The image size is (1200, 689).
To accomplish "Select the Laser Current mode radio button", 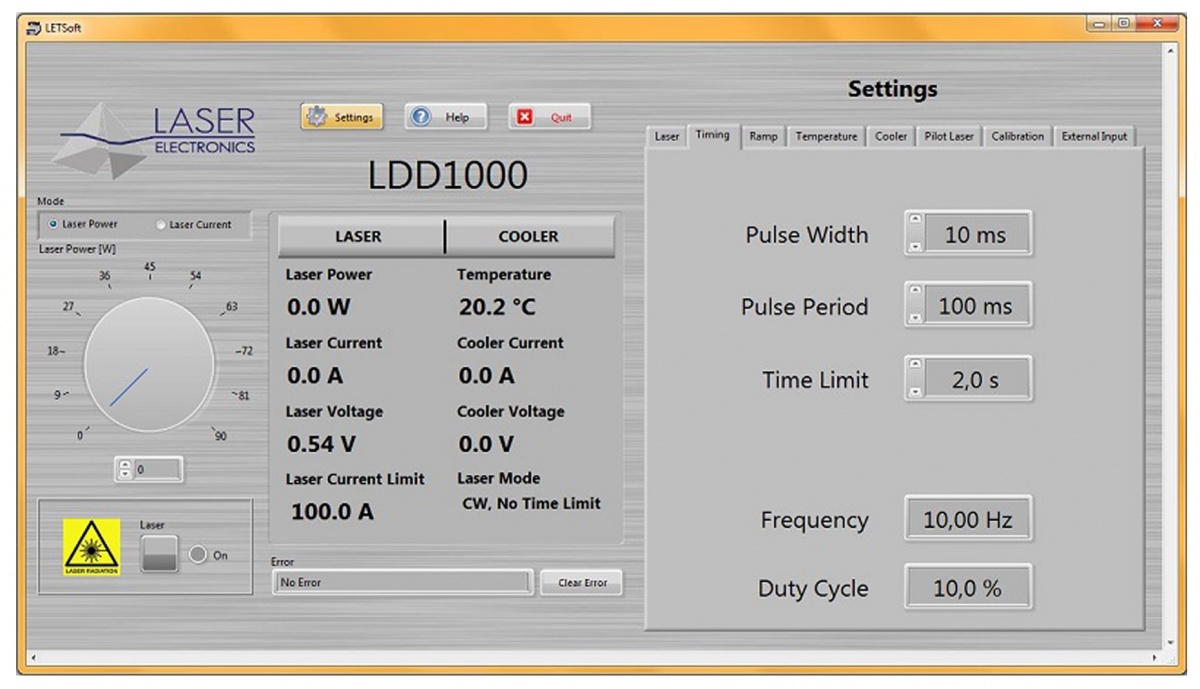I will [161, 225].
